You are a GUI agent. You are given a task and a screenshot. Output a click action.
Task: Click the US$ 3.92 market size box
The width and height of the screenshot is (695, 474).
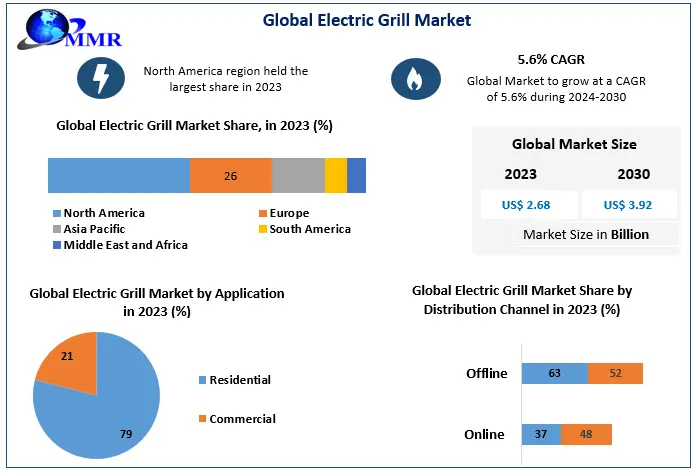click(627, 205)
